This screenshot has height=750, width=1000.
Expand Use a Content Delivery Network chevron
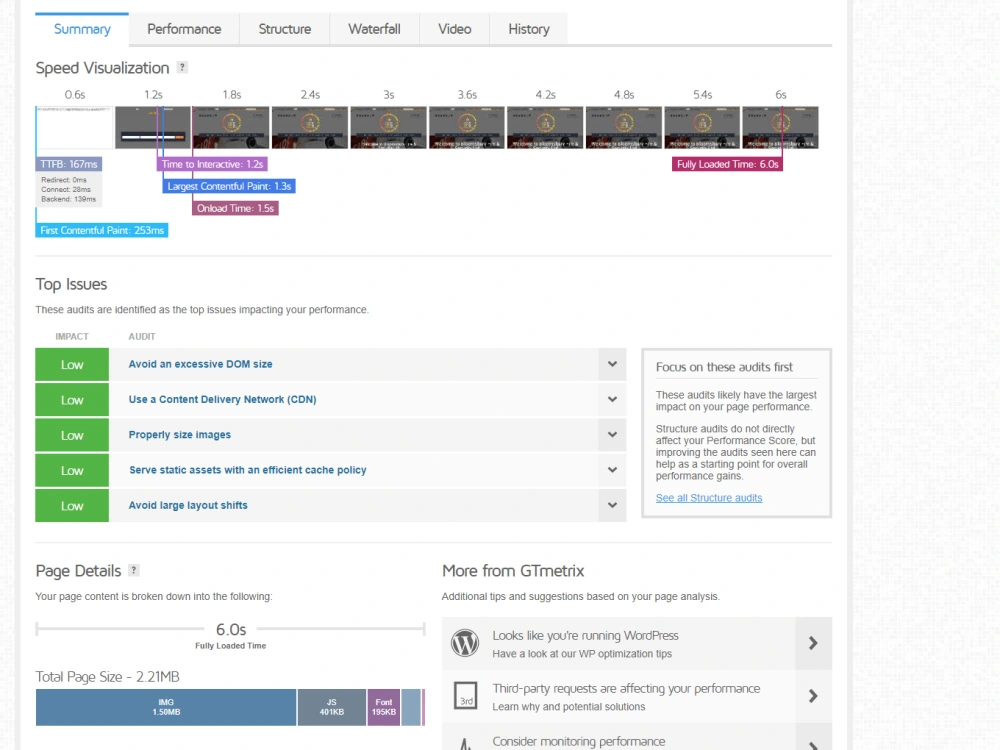pyautogui.click(x=612, y=399)
